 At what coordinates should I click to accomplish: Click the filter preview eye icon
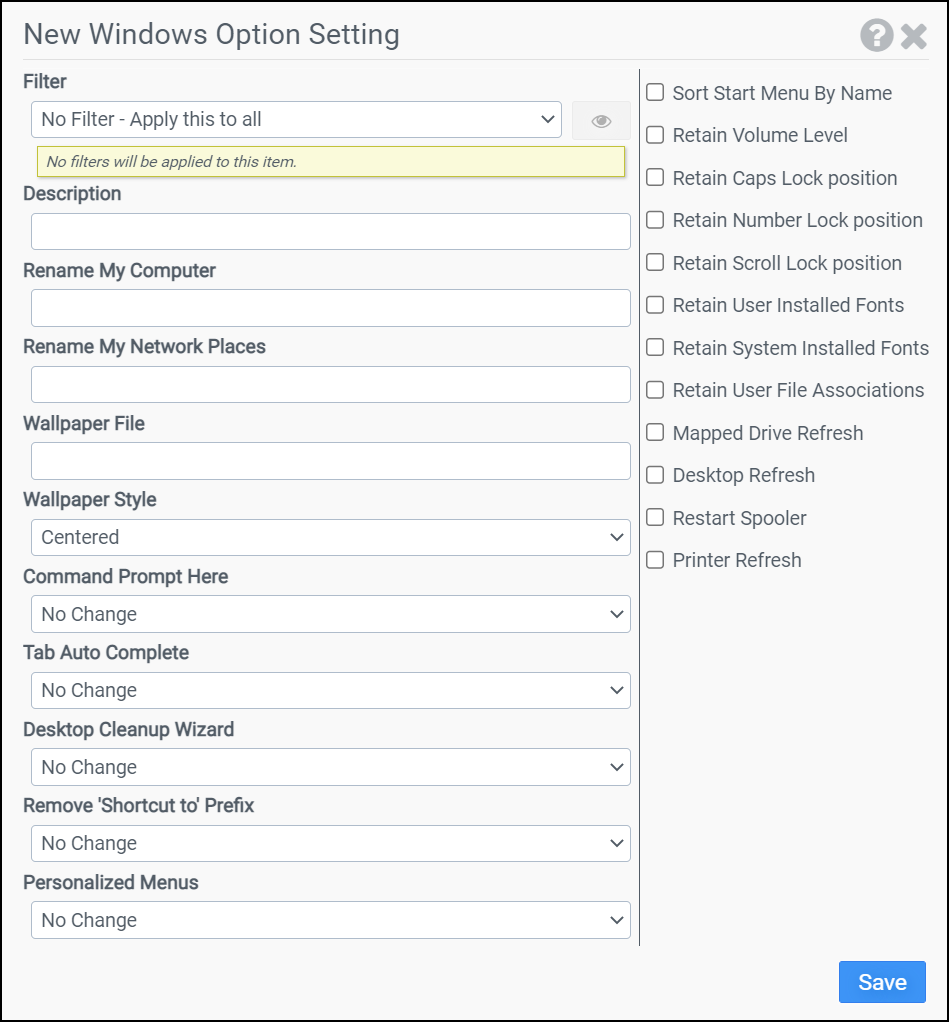point(601,121)
